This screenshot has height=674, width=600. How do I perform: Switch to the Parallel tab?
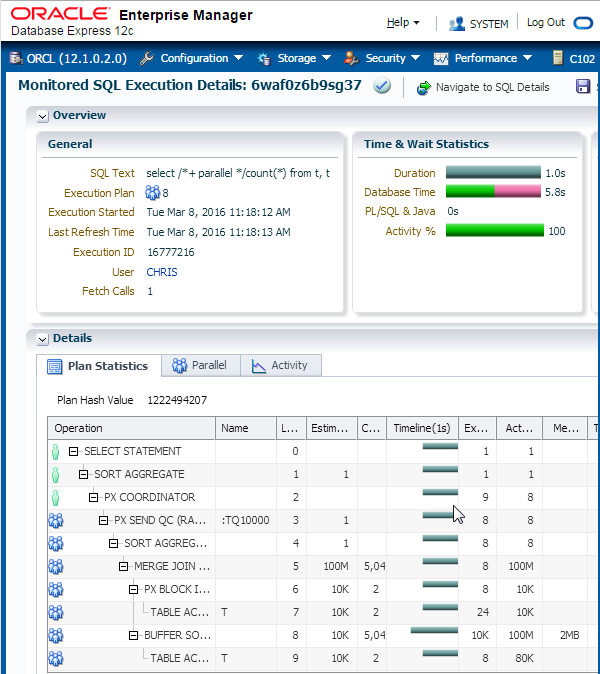(x=201, y=365)
